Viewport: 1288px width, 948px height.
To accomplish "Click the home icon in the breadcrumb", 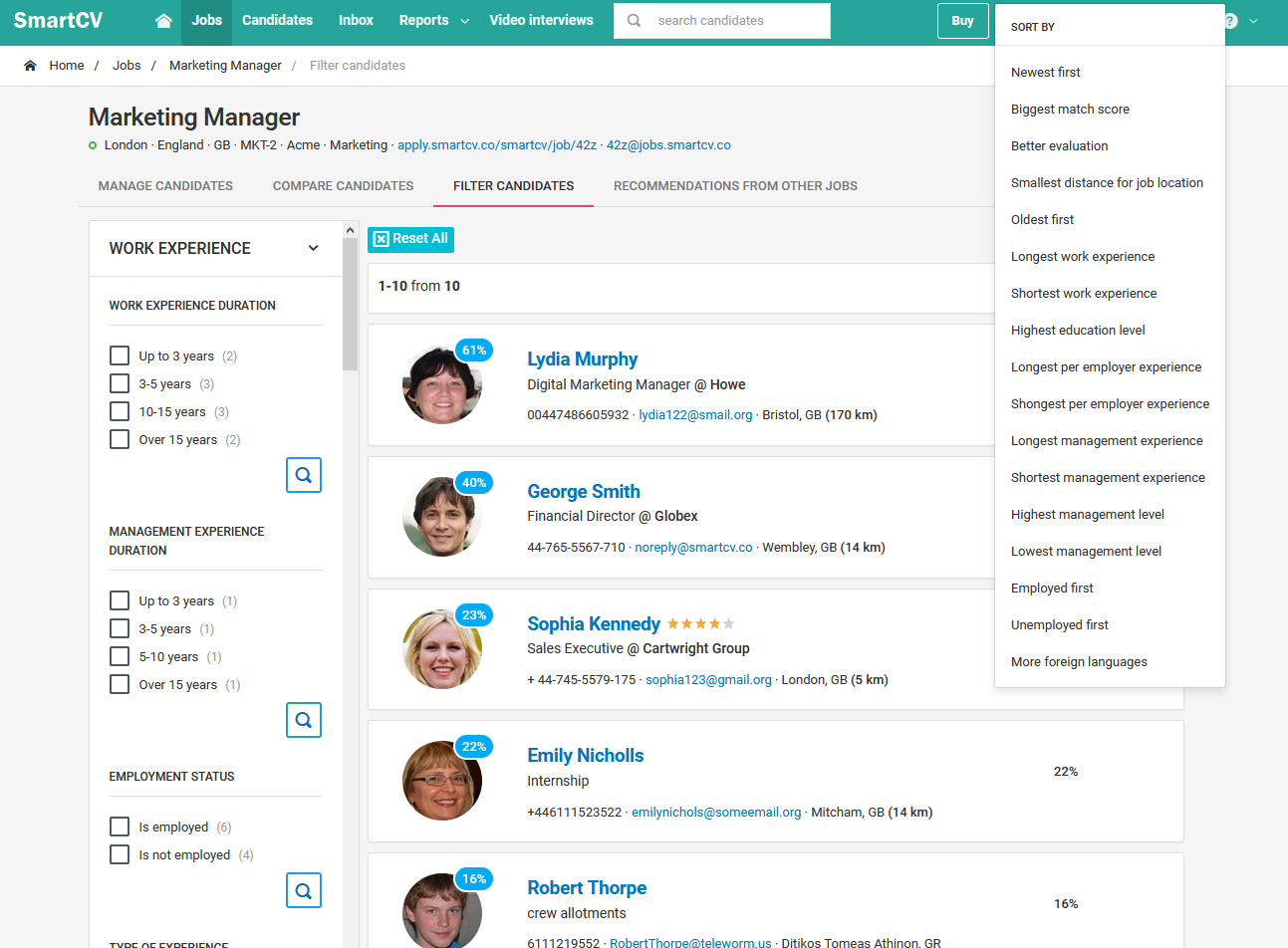I will [x=30, y=66].
